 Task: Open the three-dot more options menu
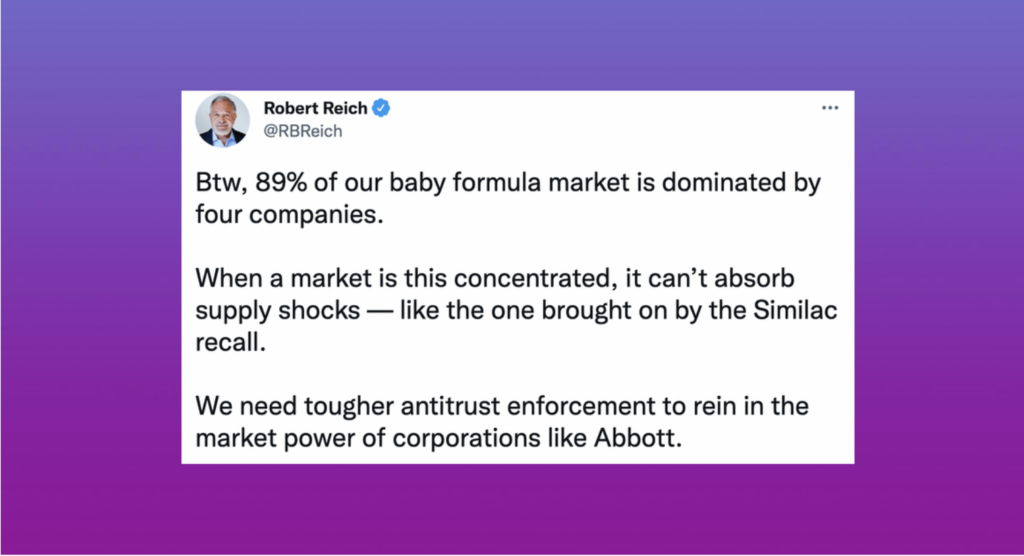(829, 108)
